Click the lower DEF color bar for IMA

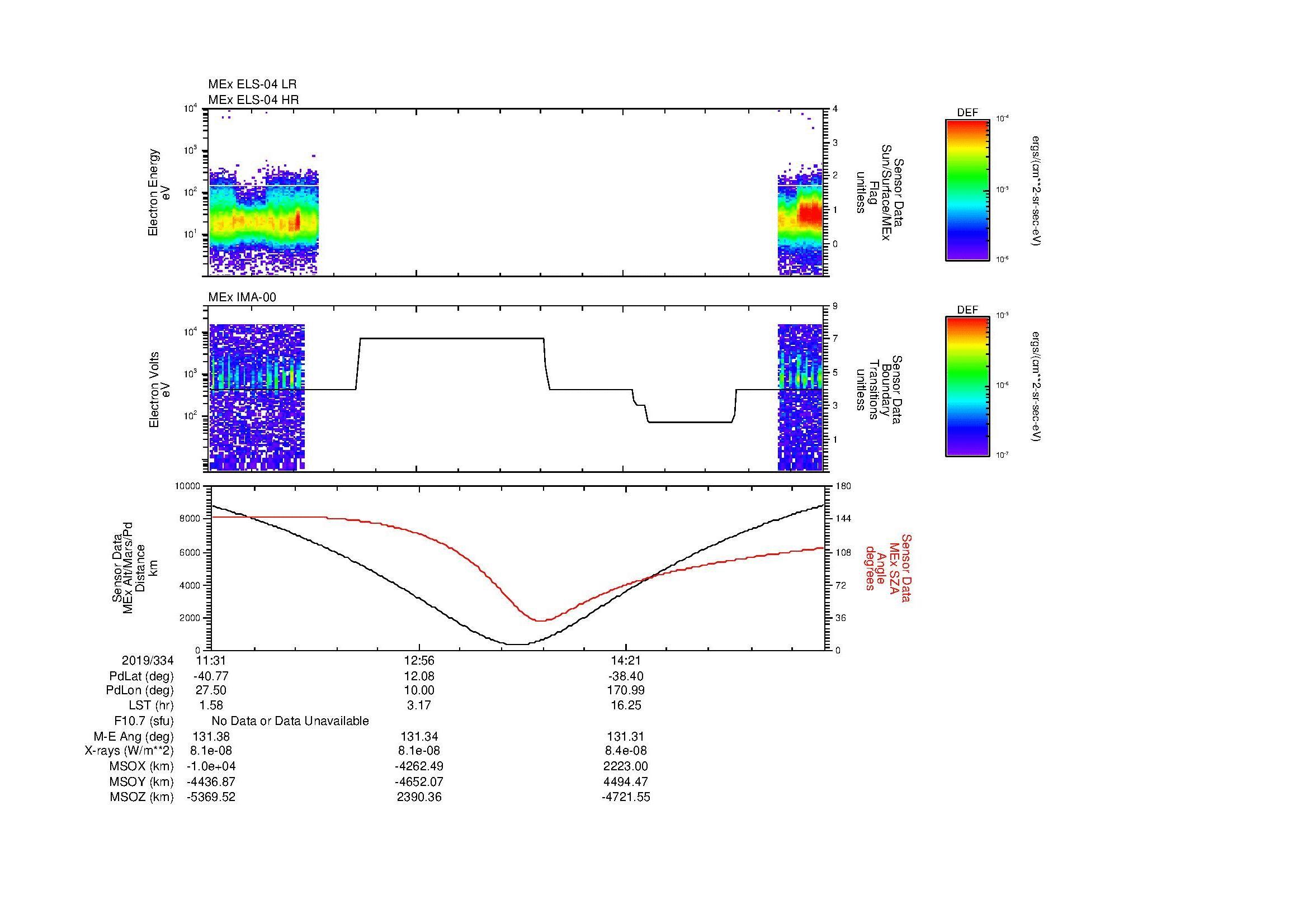[967, 387]
